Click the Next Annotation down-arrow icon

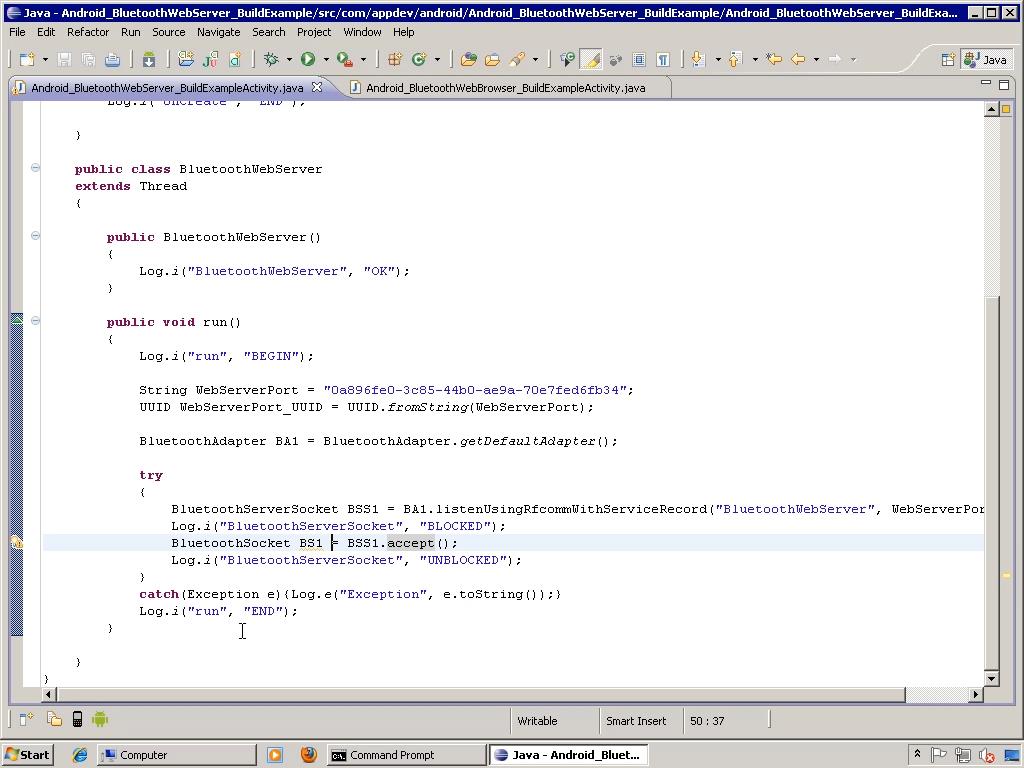click(697, 59)
